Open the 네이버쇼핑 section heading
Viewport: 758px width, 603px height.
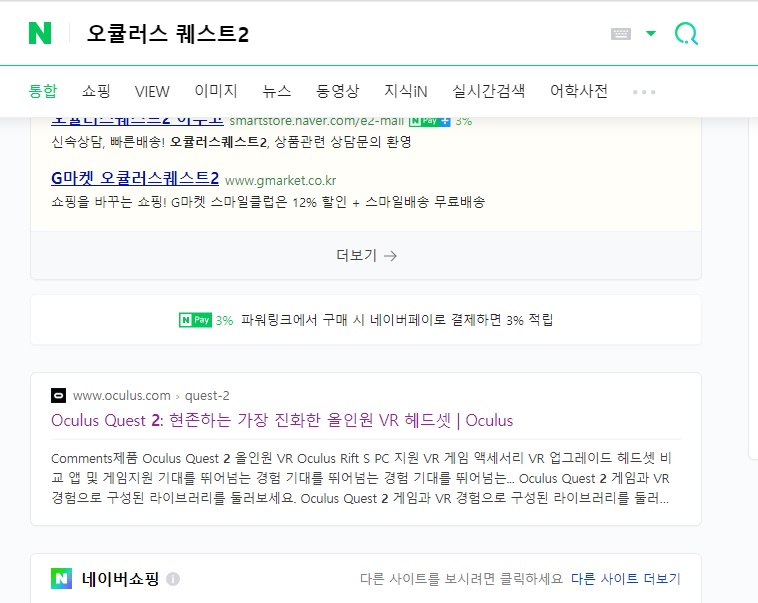(120, 579)
